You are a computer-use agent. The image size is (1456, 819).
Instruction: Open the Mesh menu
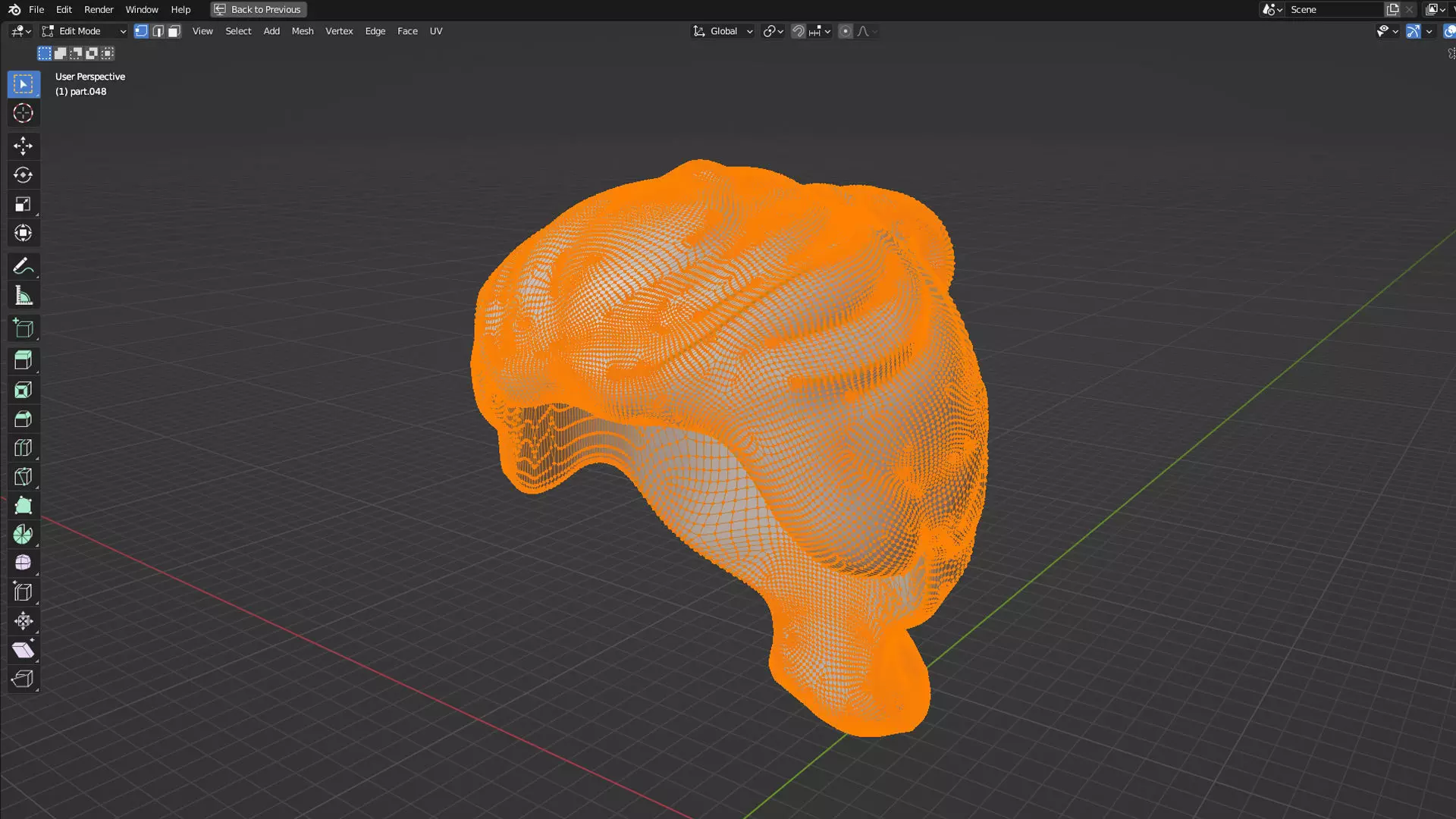point(302,31)
